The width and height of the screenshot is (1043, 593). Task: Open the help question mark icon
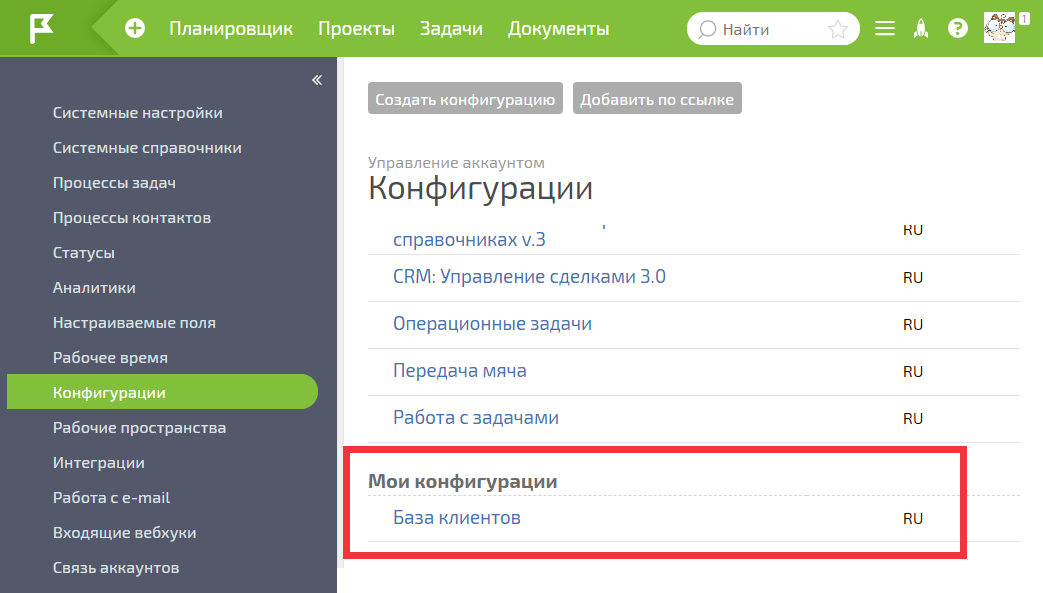pos(958,29)
